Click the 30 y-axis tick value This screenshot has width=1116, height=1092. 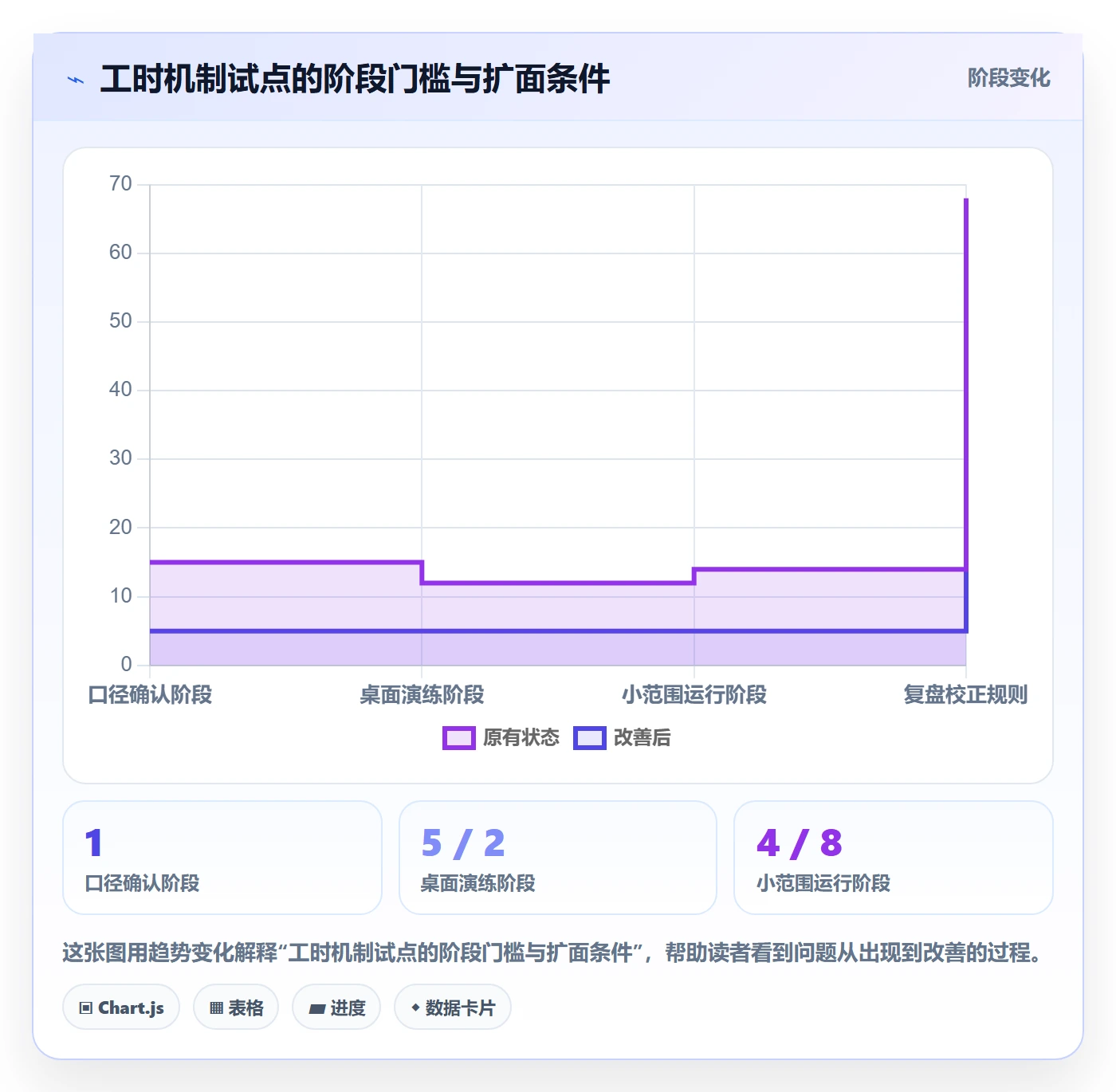pyautogui.click(x=120, y=458)
